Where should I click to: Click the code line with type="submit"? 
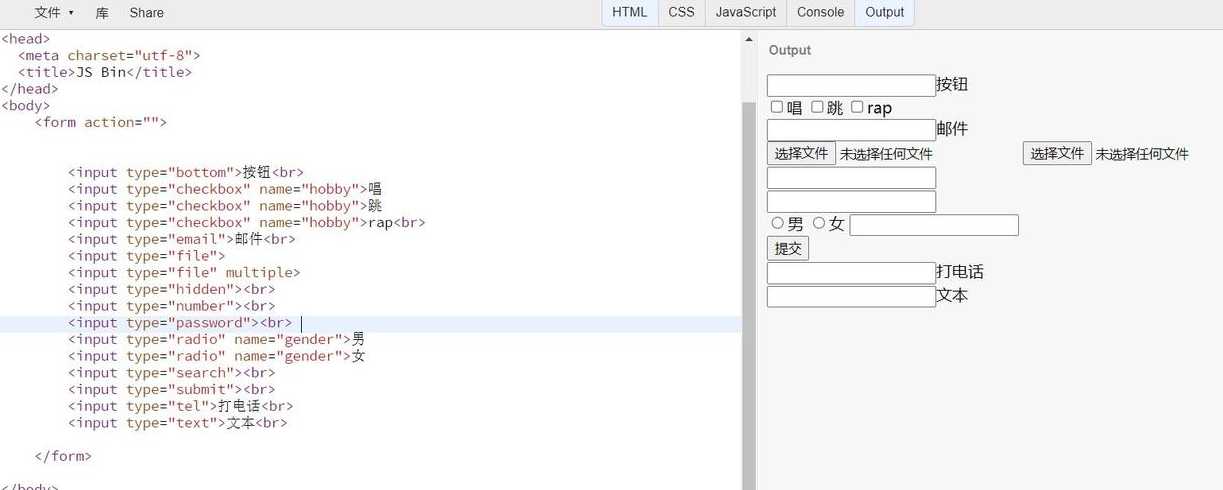coord(172,389)
